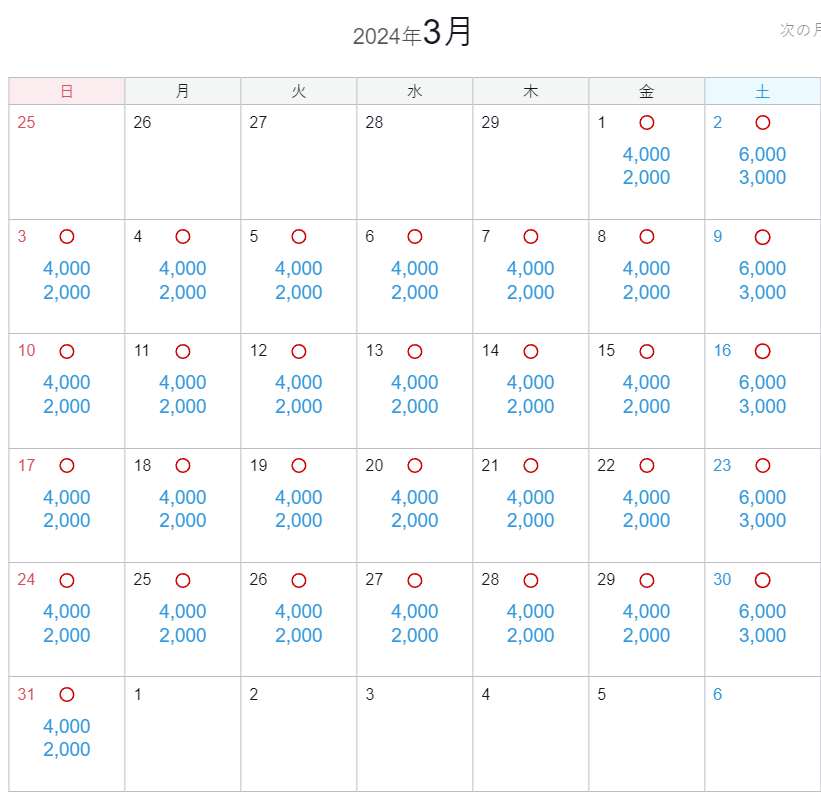Click the circle mark on Saturday March 9

click(763, 237)
